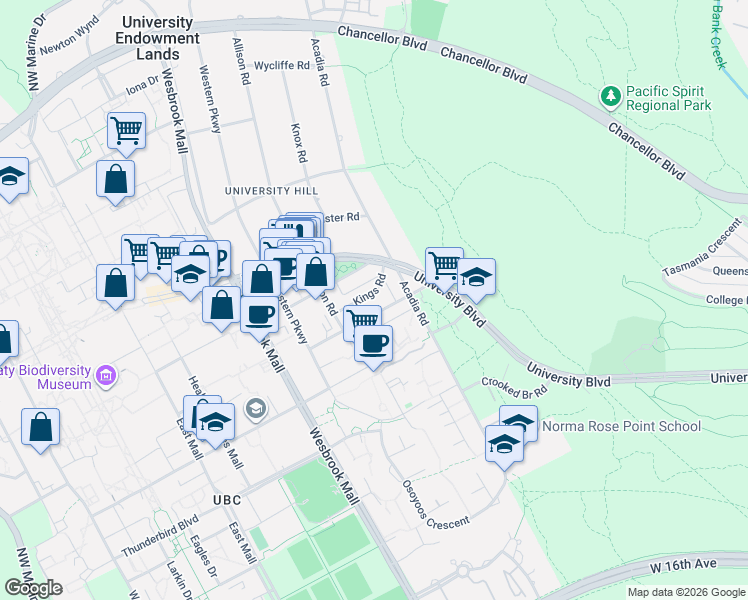The image size is (748, 600).
Task: Open the coffee cup marker on Wesbrook Mall
Action: (x=260, y=315)
